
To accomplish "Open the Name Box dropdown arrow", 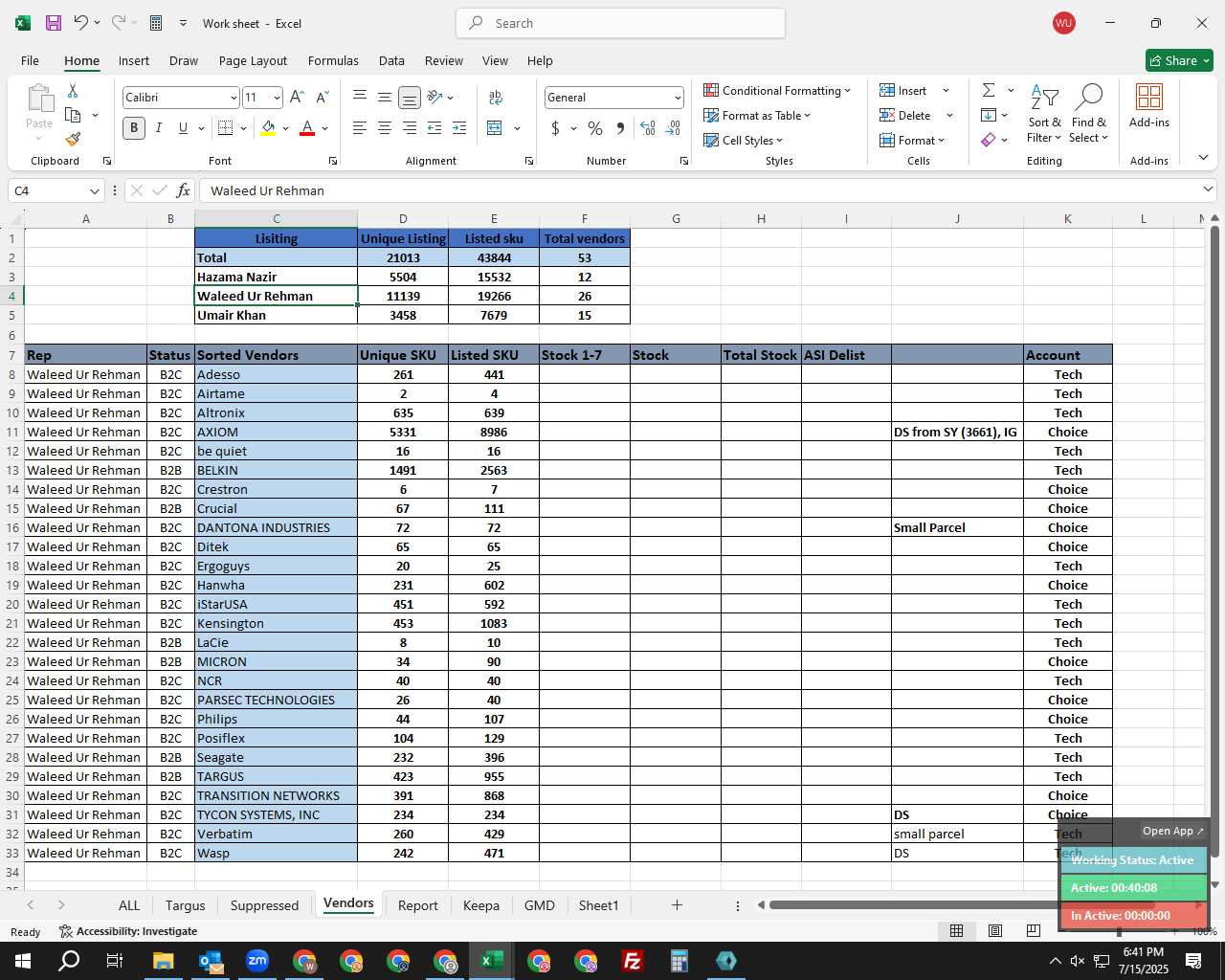I will [x=94, y=190].
